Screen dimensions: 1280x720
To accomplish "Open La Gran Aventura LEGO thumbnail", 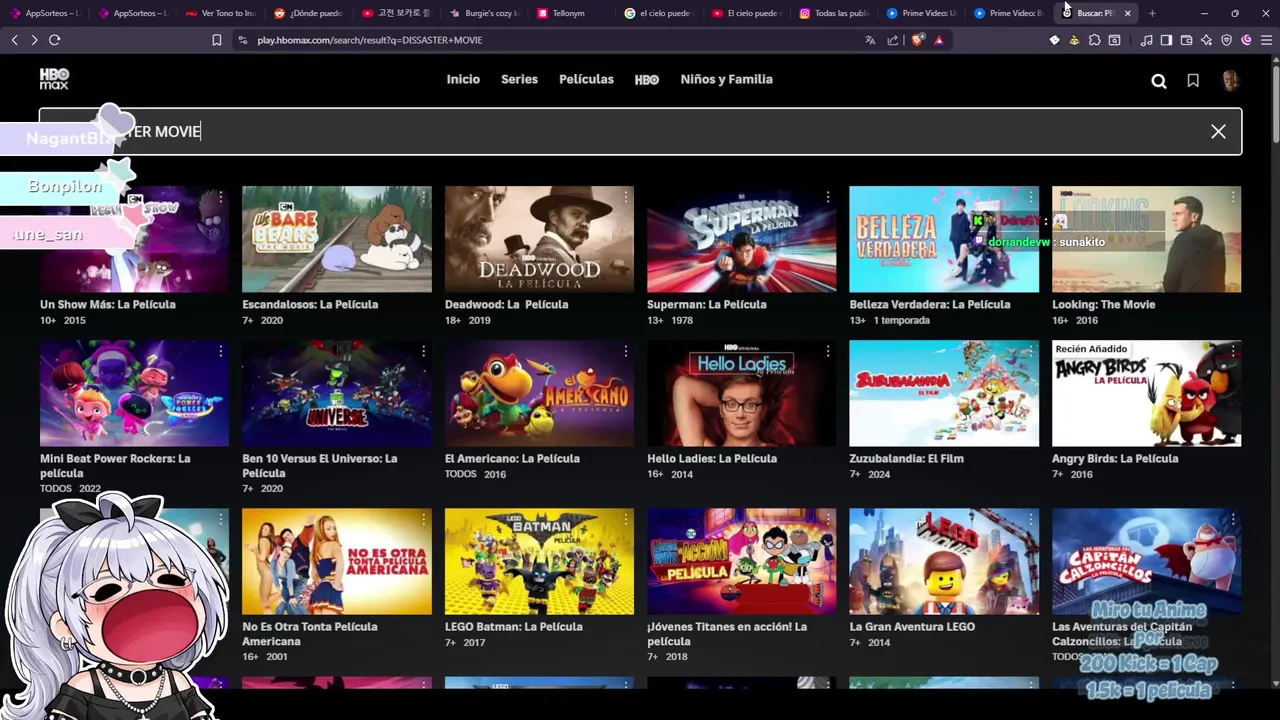I will 944,561.
